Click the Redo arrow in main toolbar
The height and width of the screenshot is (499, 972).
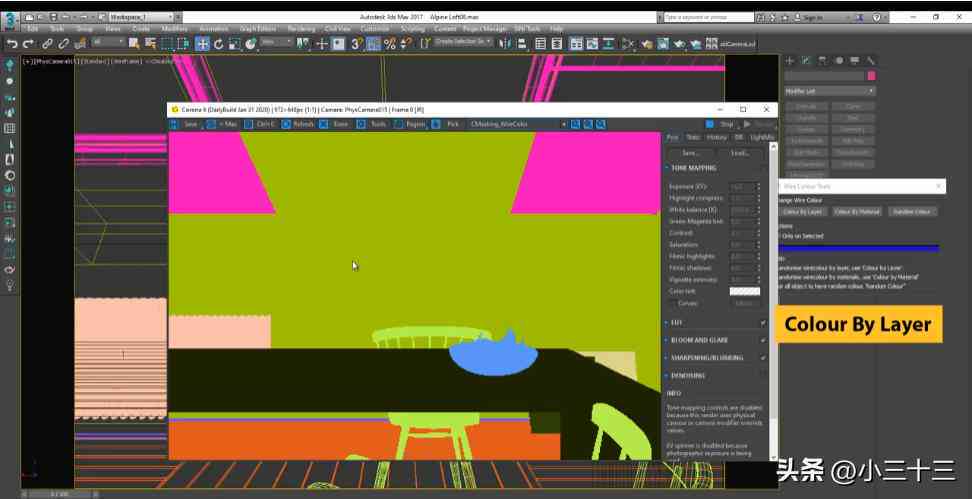28,44
